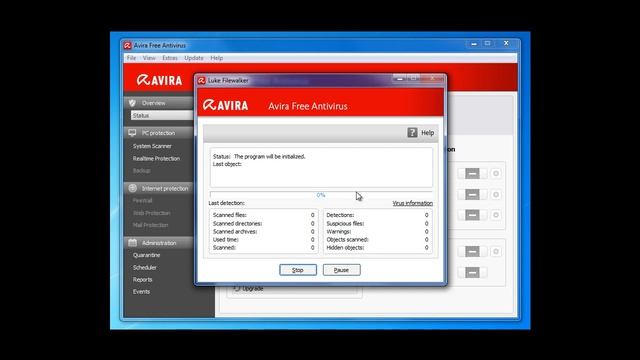
Task: Click the Overview shield icon in the sidebar
Action: point(132,103)
